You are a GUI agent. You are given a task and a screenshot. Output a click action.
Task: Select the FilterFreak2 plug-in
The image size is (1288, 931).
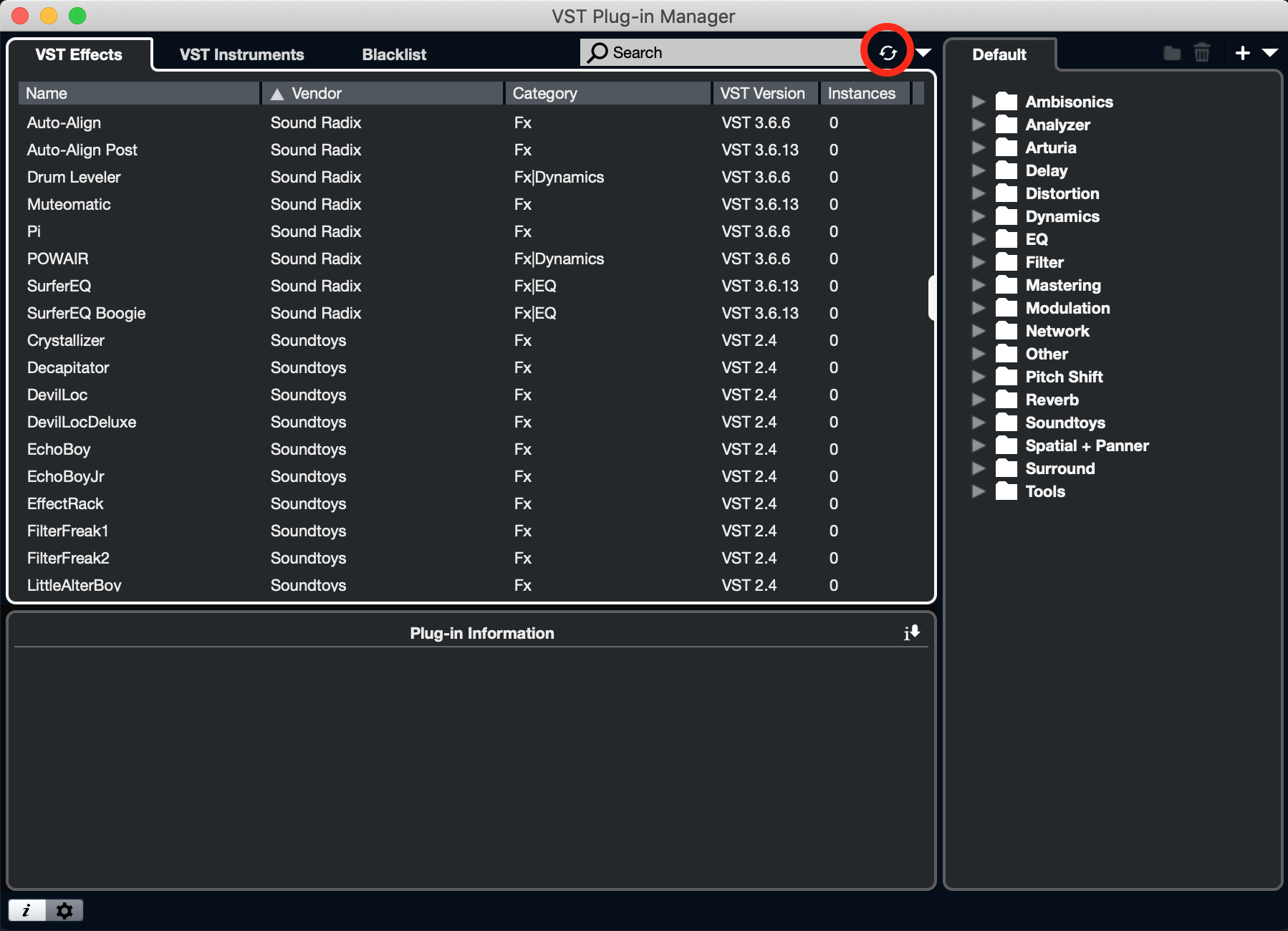click(471, 558)
